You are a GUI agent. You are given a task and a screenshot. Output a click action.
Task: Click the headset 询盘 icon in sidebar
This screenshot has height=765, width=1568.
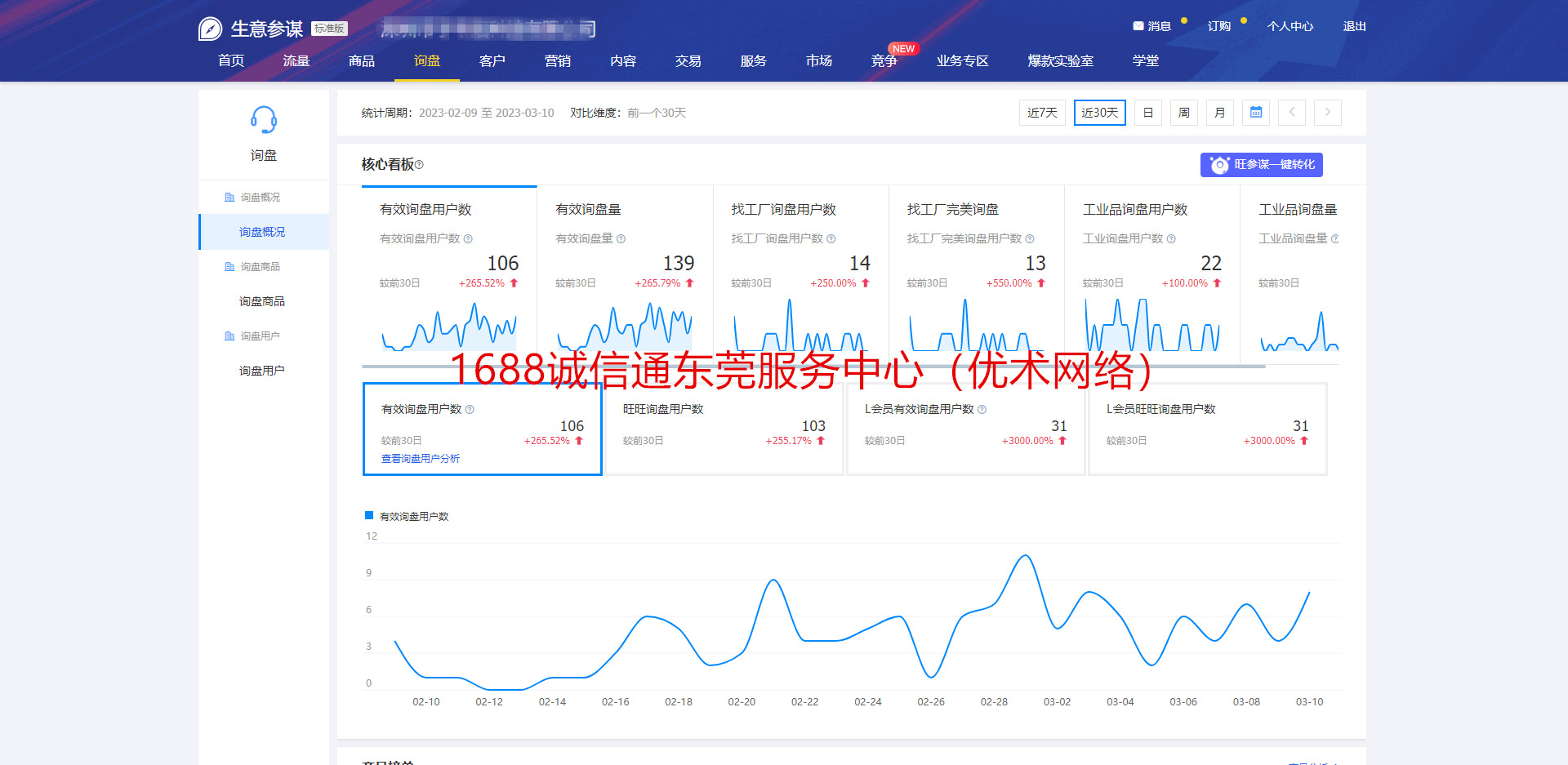click(x=263, y=121)
